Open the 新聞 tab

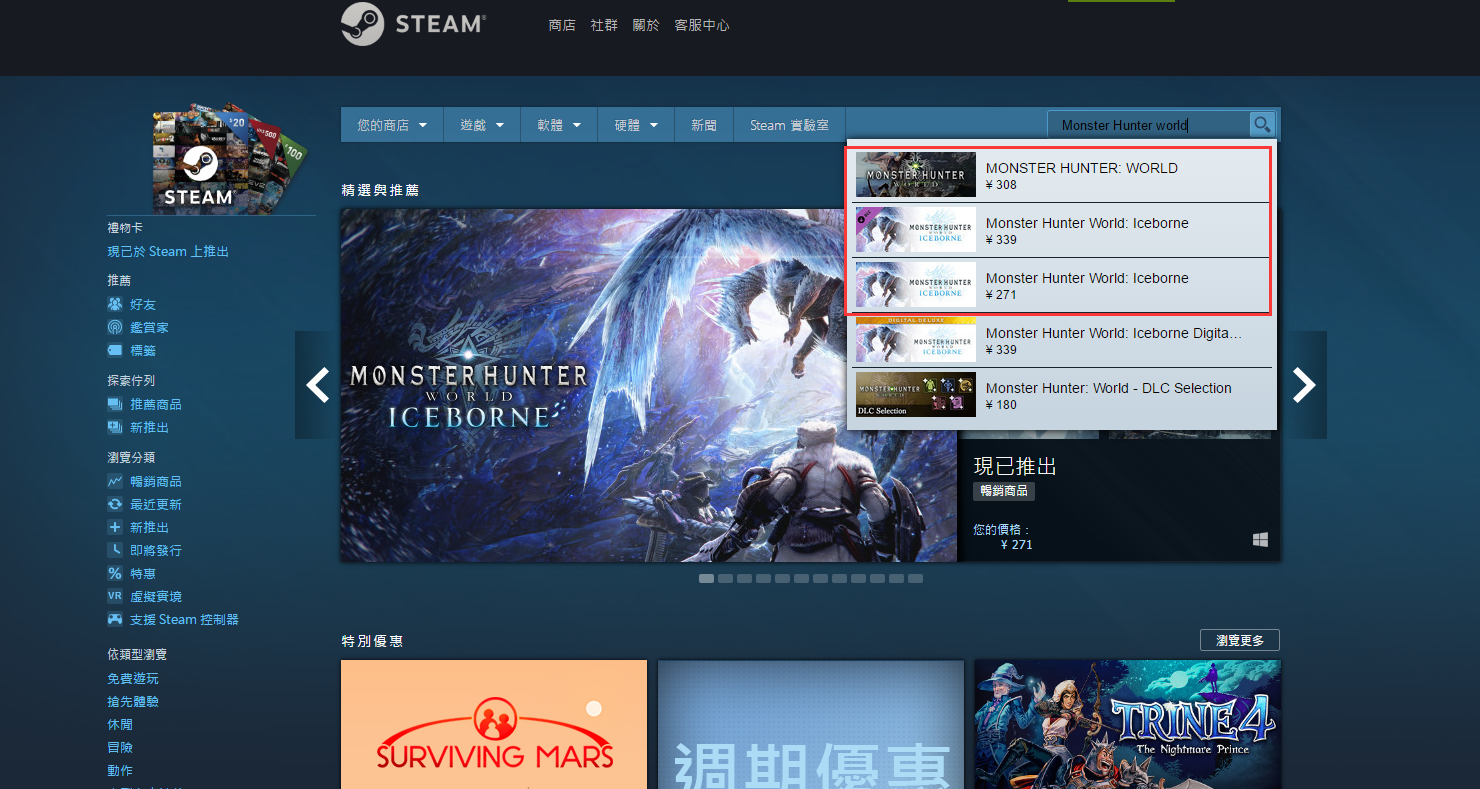coord(704,125)
